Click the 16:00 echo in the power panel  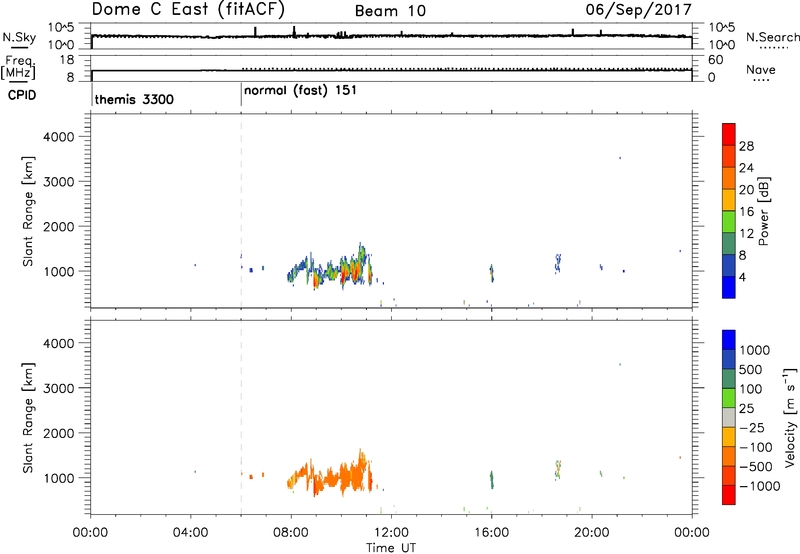click(x=491, y=273)
